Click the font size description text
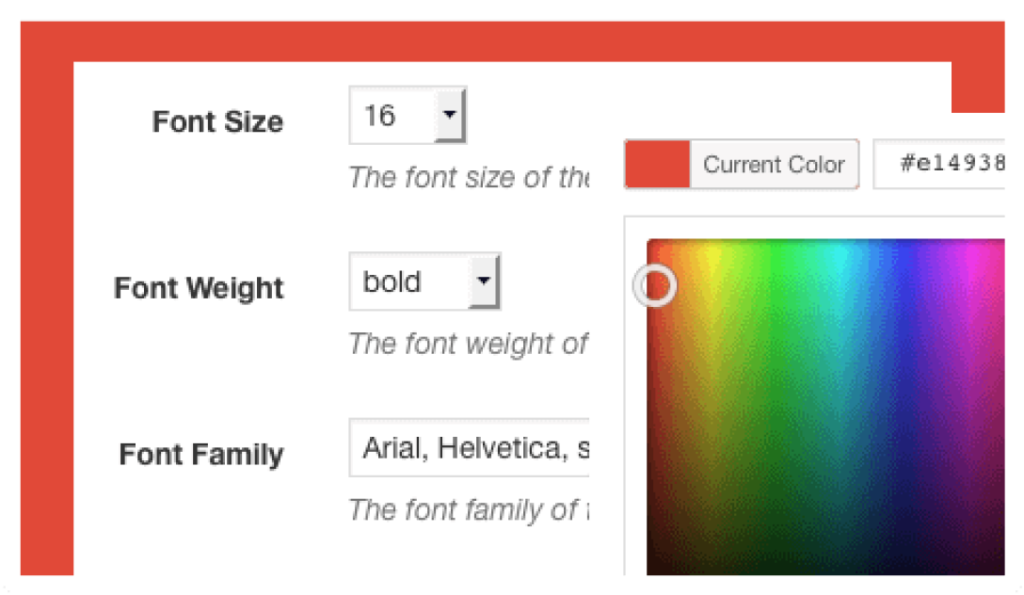1024x595 pixels. coord(468,178)
